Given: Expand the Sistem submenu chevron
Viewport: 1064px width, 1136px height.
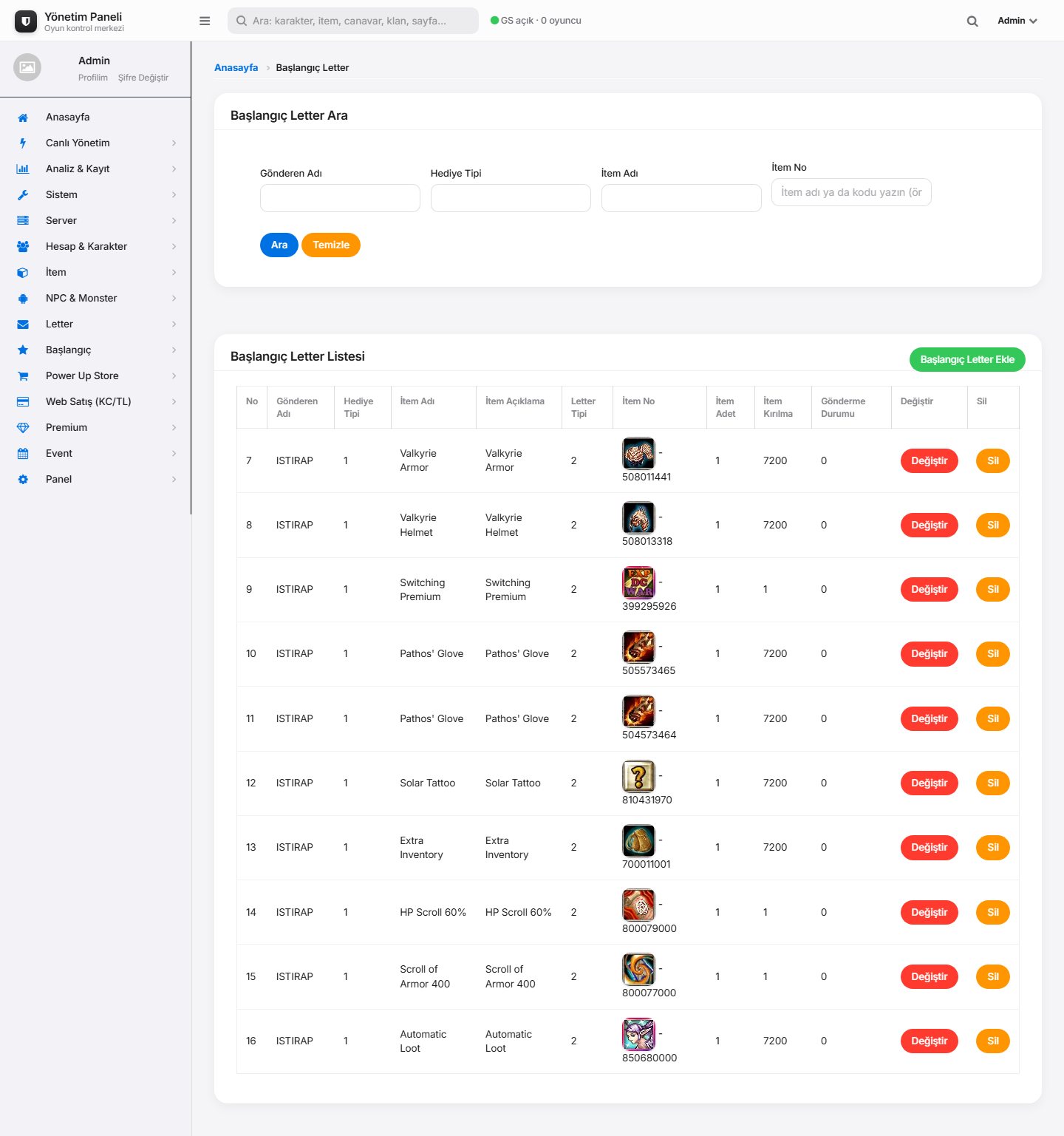Looking at the screenshot, I should (174, 195).
